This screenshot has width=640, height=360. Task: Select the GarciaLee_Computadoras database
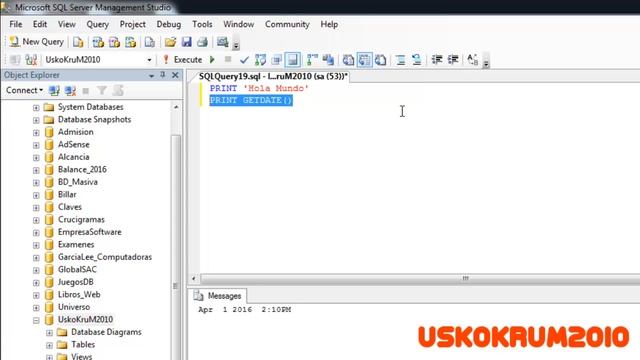(104, 257)
